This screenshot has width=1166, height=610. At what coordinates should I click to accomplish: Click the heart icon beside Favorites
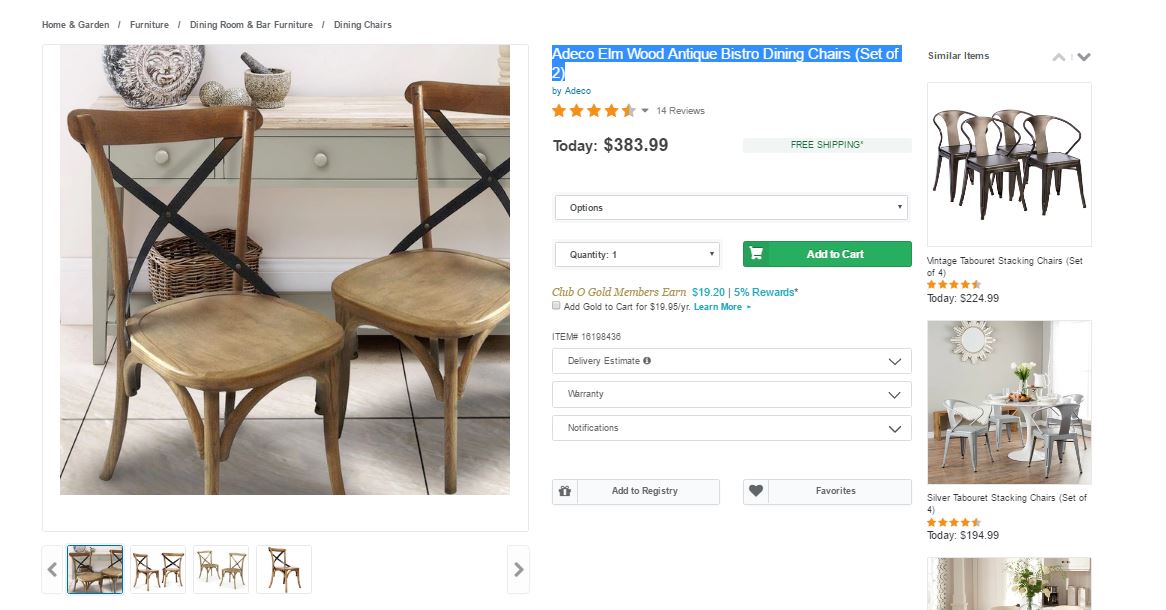(756, 491)
